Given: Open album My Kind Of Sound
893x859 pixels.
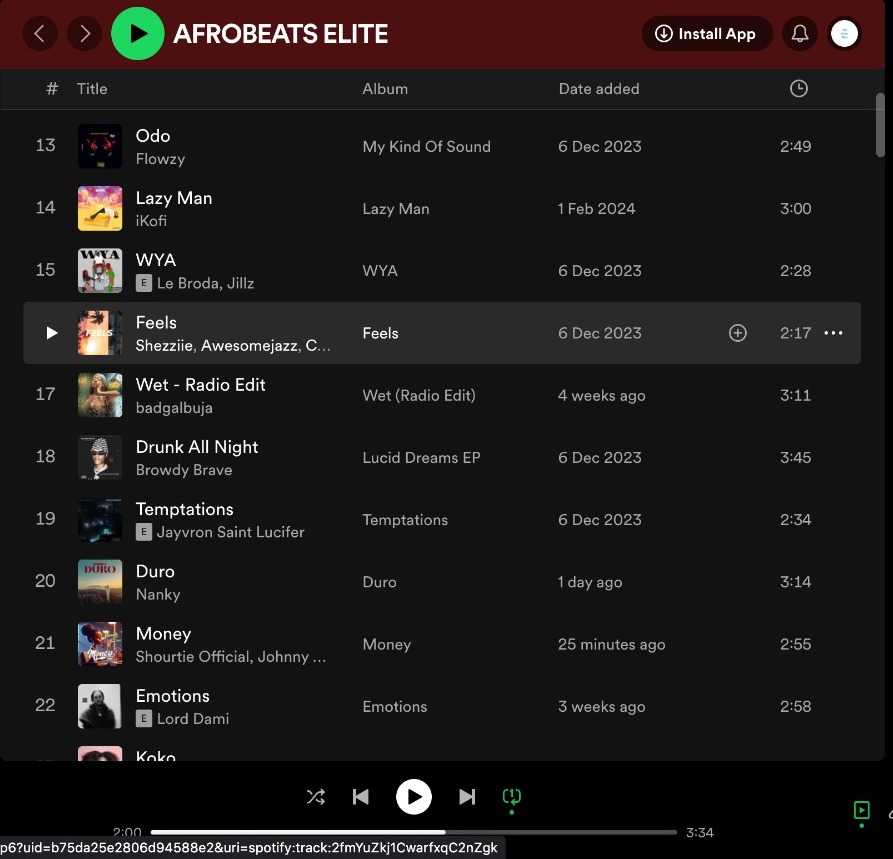Looking at the screenshot, I should [x=427, y=146].
